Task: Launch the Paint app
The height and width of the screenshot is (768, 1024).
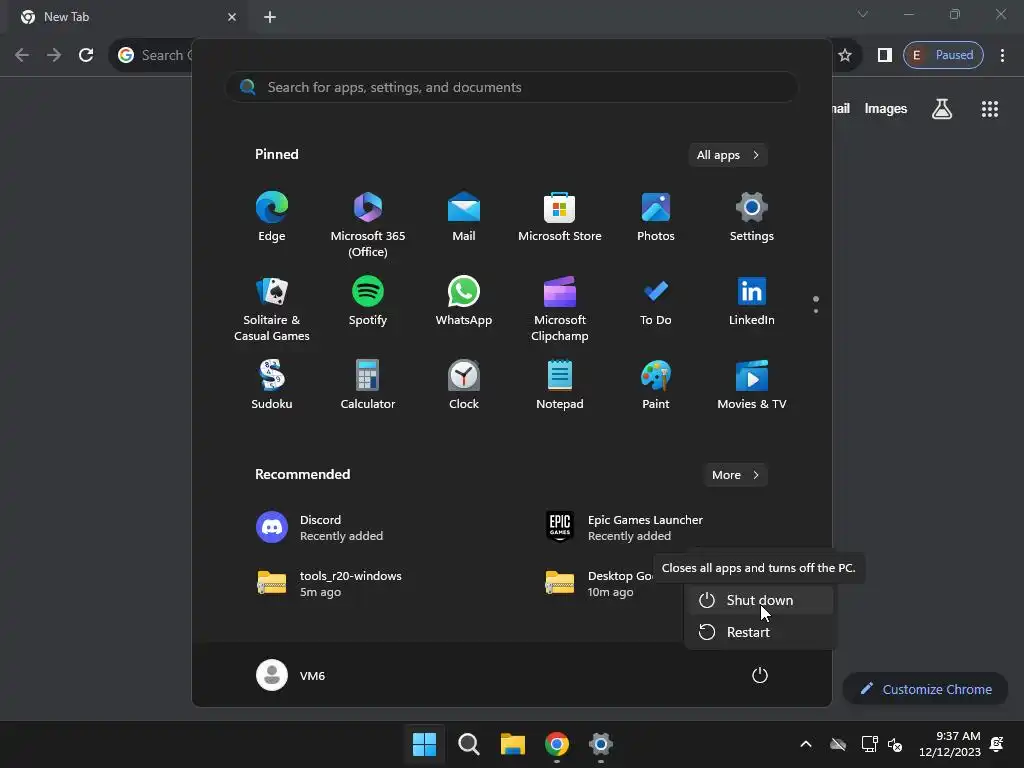Action: 656,385
